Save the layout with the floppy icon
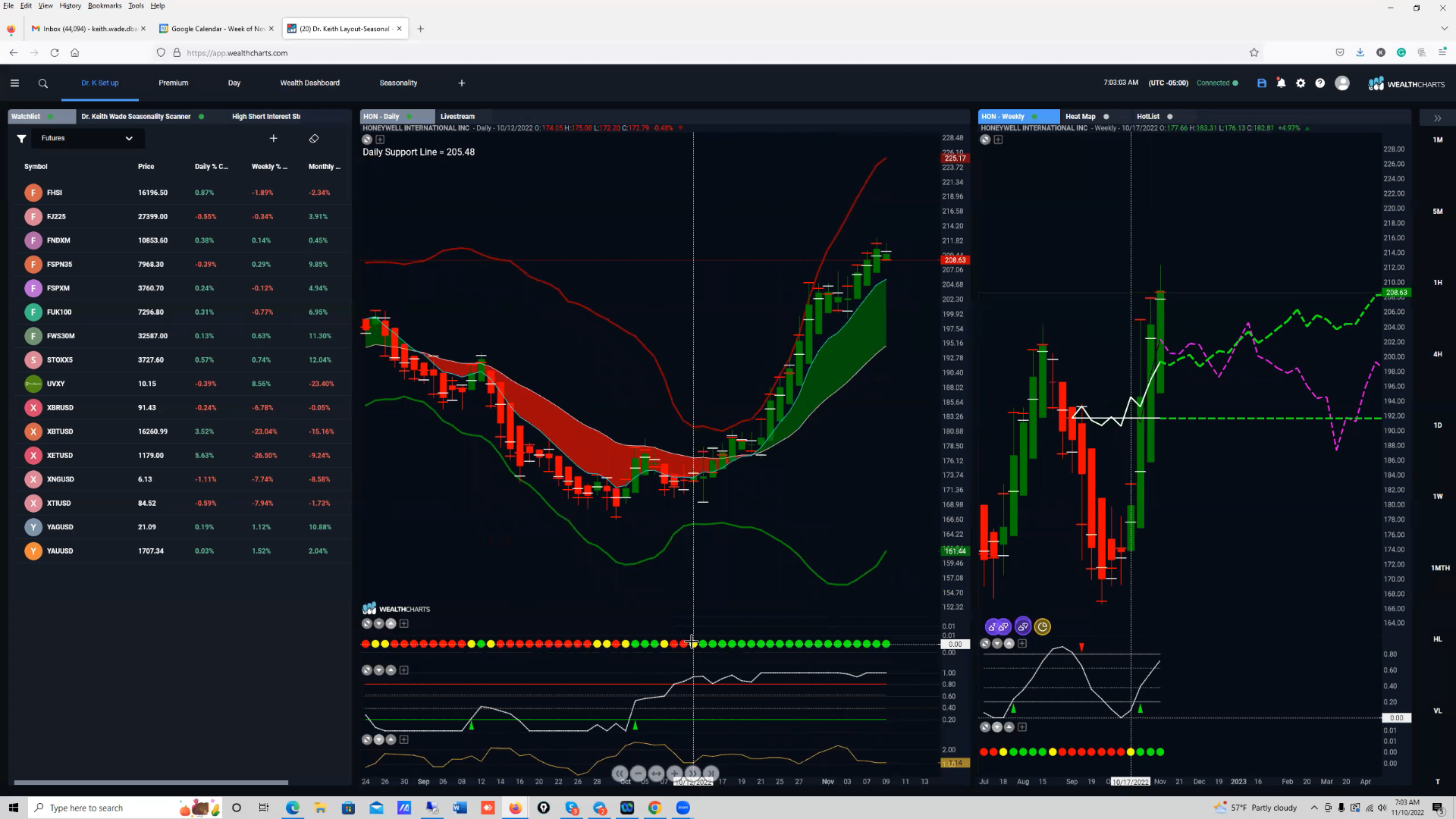This screenshot has height=819, width=1456. pyautogui.click(x=1262, y=83)
